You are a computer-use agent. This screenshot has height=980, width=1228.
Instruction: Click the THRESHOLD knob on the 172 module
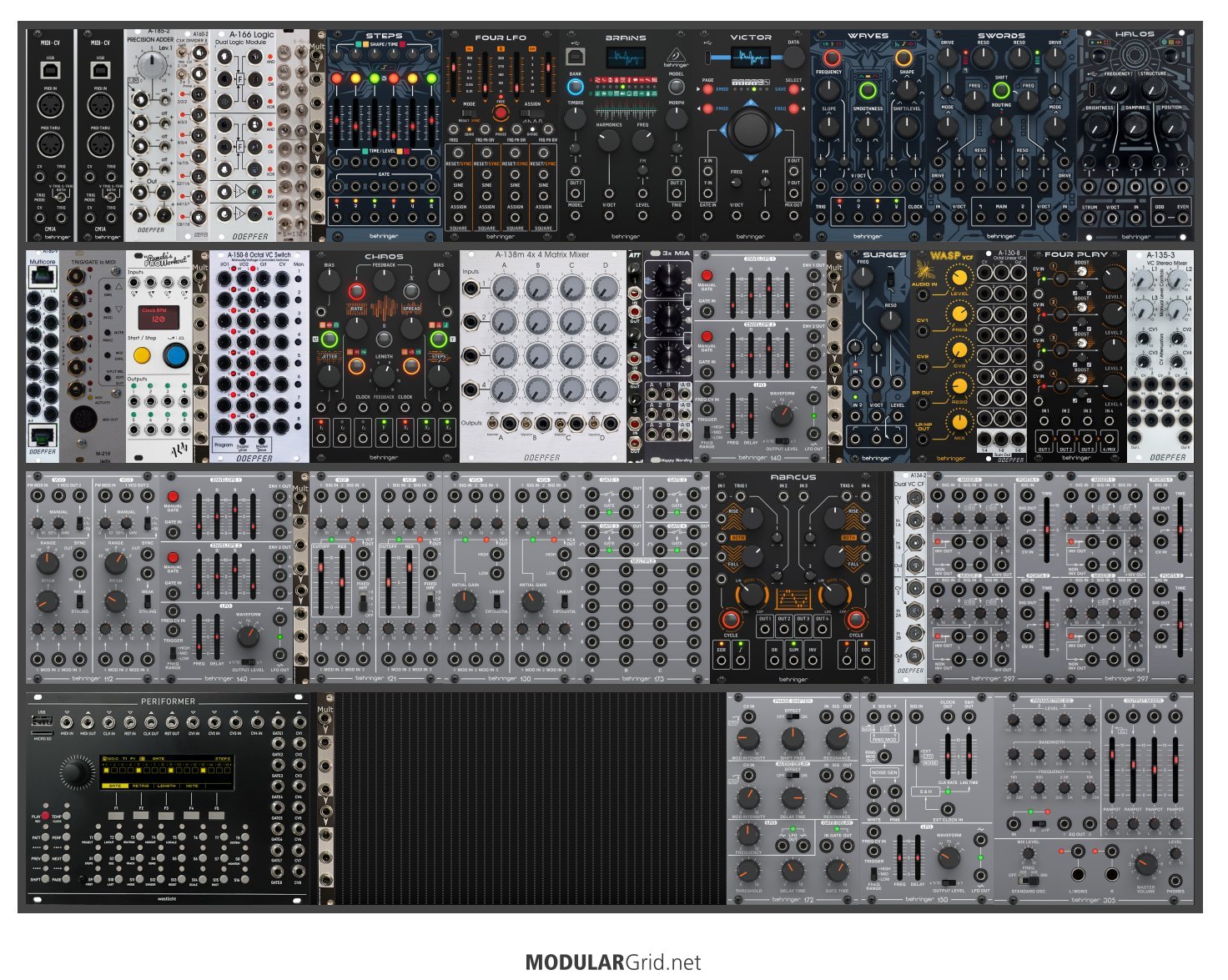coord(748,870)
